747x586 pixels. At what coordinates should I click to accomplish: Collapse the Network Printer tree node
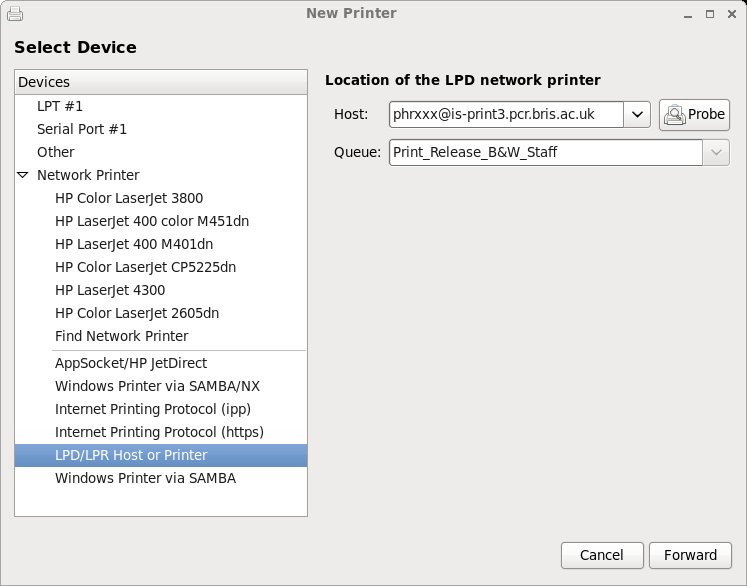point(23,175)
